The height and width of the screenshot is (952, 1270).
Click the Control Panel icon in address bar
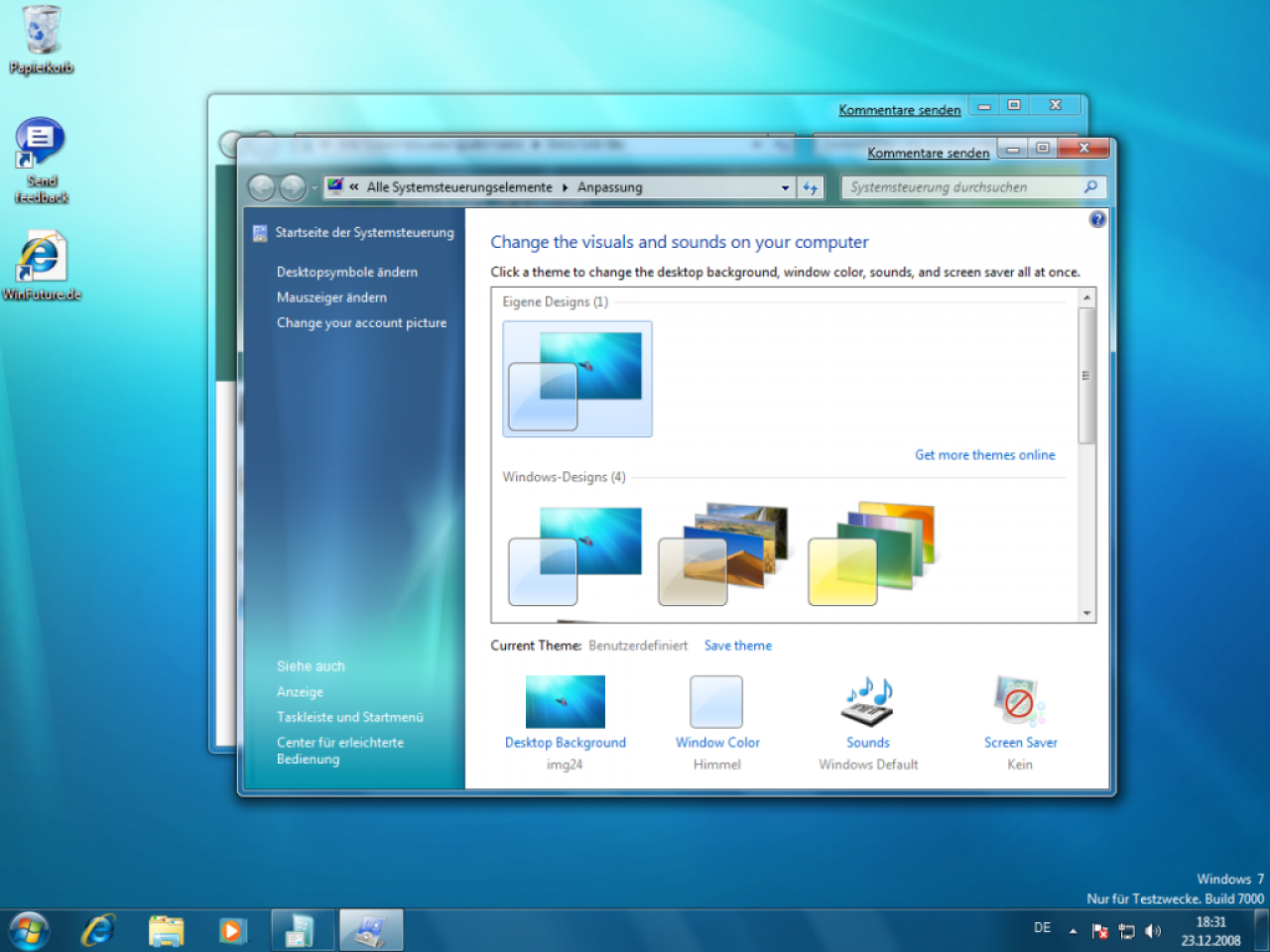click(x=335, y=186)
